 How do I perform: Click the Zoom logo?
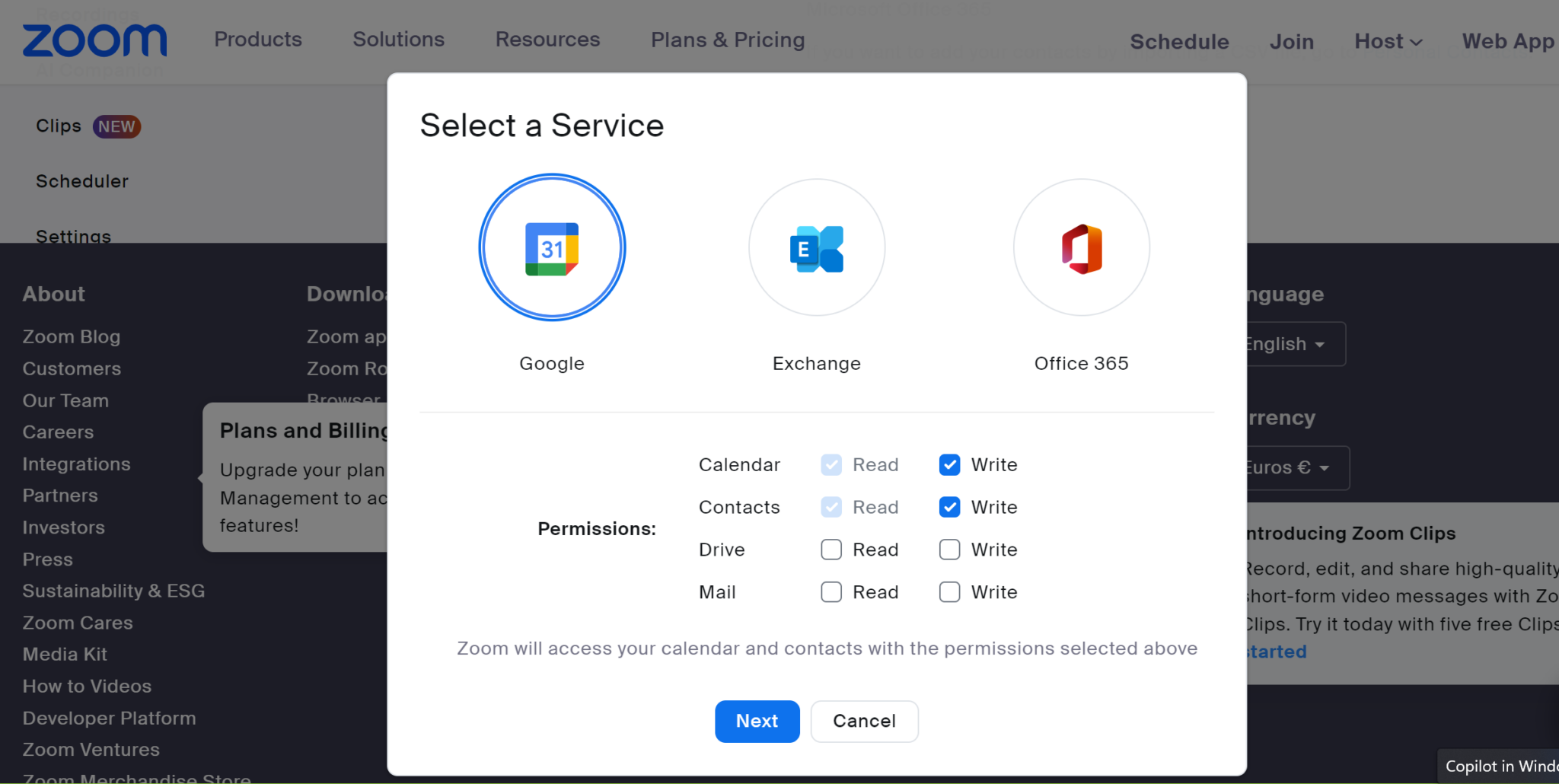coord(94,41)
